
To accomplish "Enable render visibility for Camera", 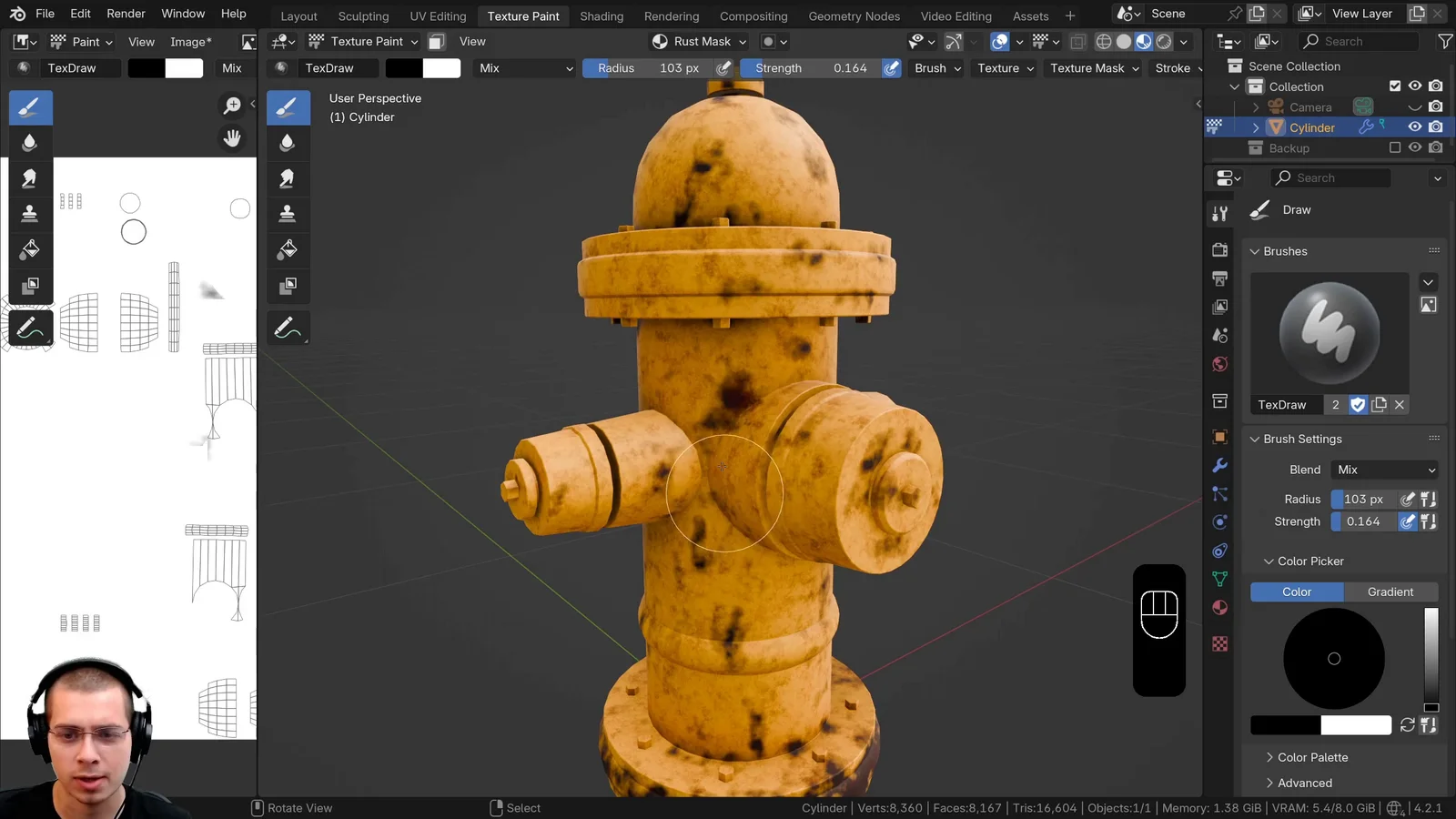I will 1436,106.
